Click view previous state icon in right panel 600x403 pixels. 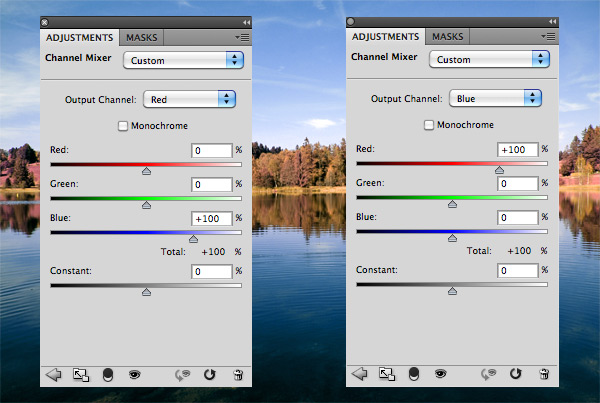[488, 374]
